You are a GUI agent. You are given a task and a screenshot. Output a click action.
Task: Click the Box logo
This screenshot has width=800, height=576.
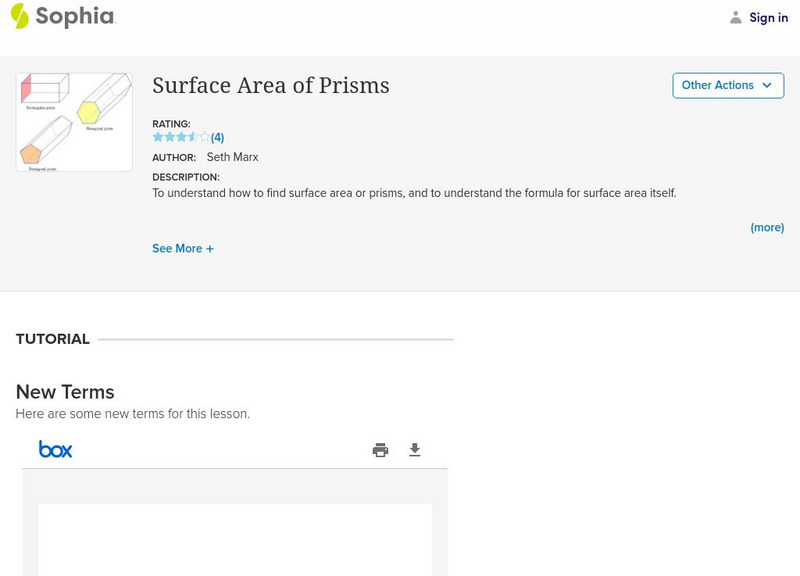pyautogui.click(x=56, y=450)
